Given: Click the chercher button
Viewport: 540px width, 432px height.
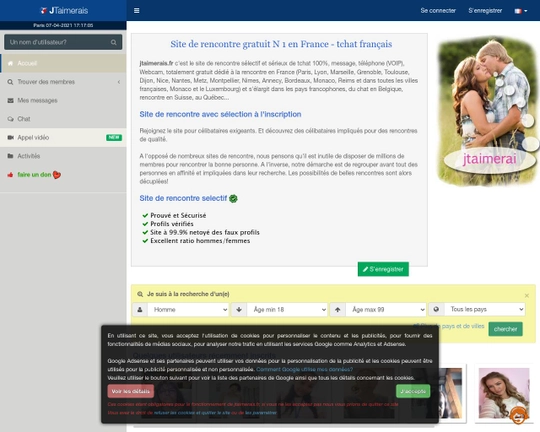Looking at the screenshot, I should point(505,329).
